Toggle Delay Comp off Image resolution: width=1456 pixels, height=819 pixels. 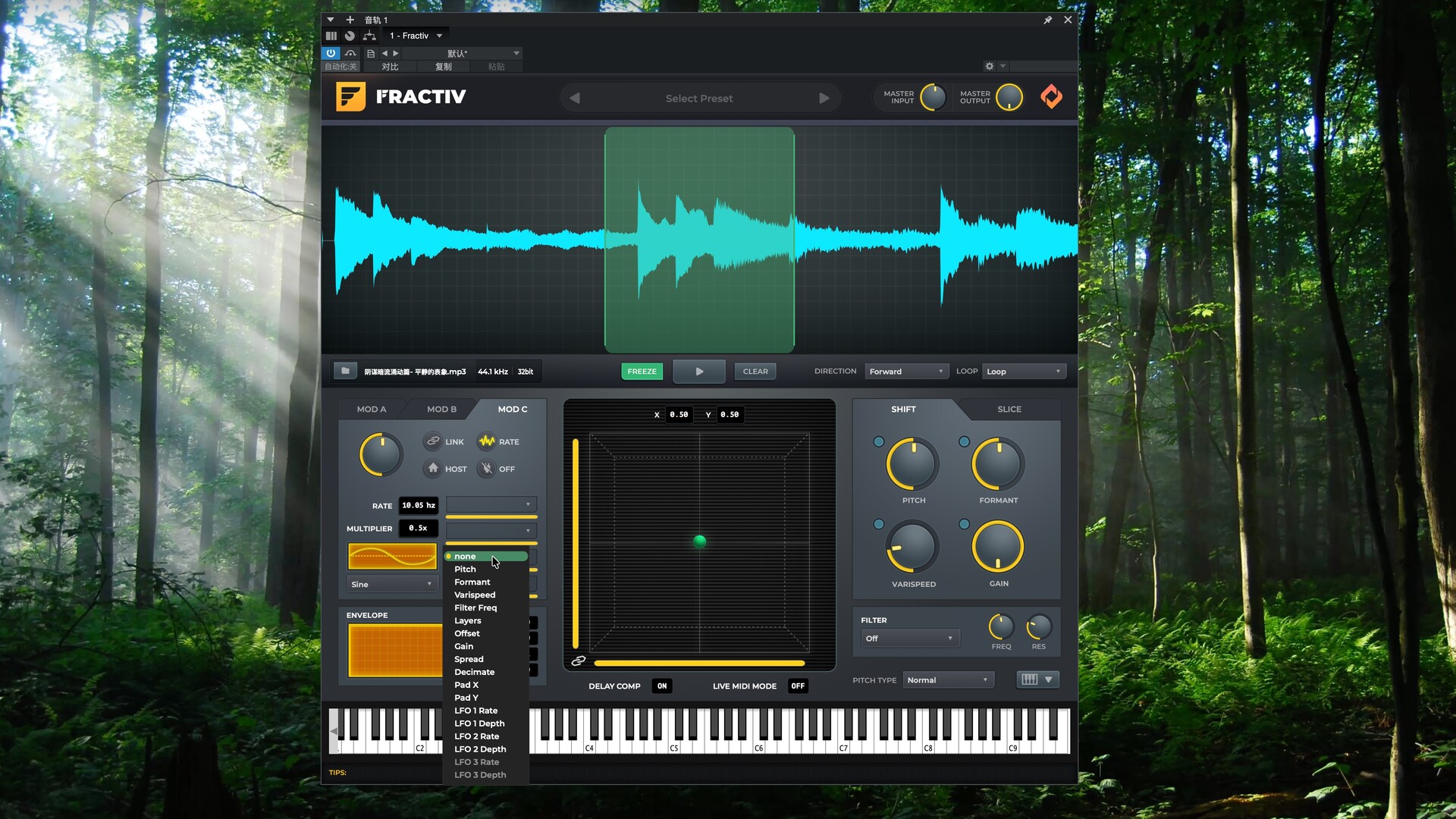coord(661,686)
